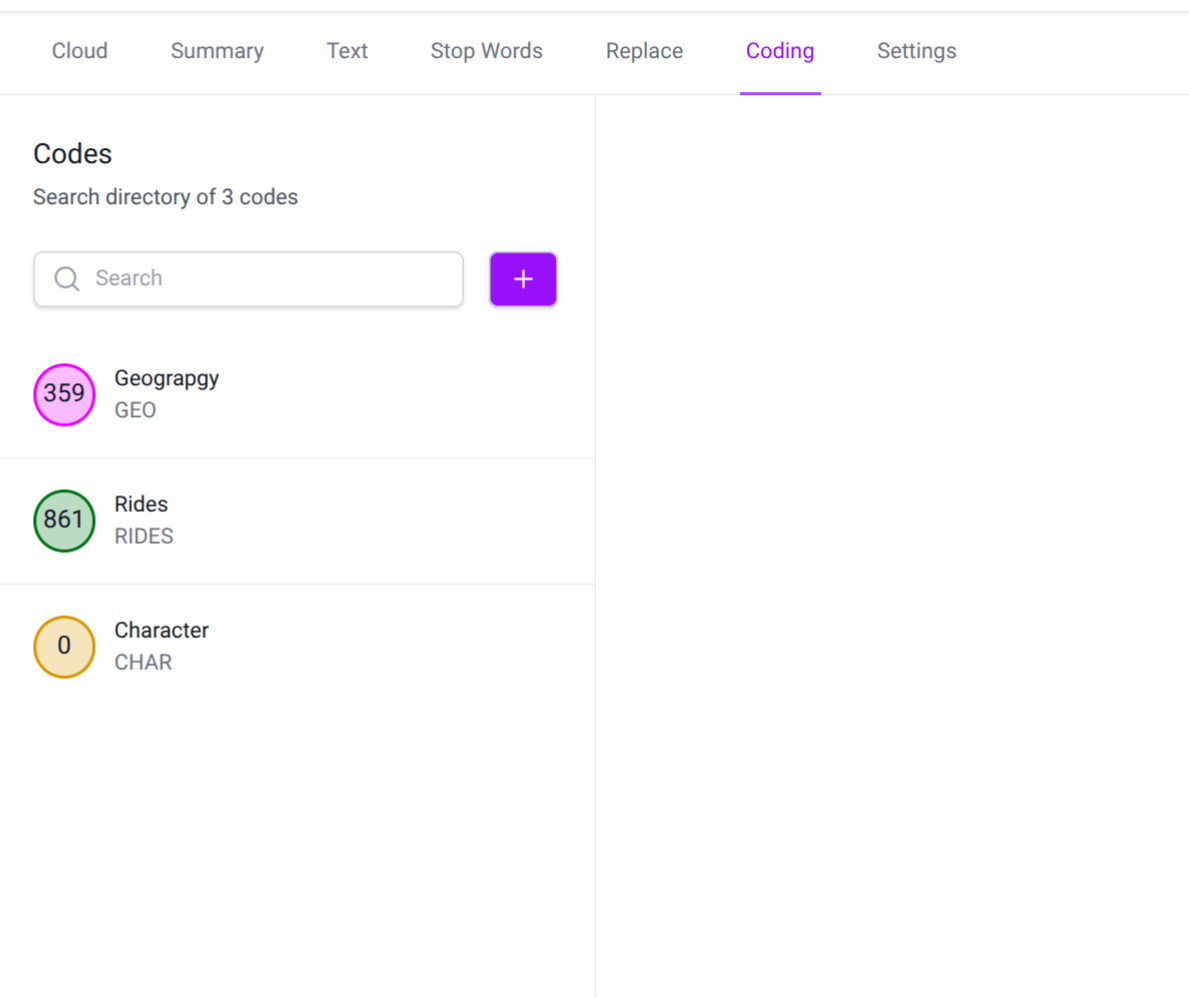
Task: Select the Coding tab
Action: click(x=780, y=51)
